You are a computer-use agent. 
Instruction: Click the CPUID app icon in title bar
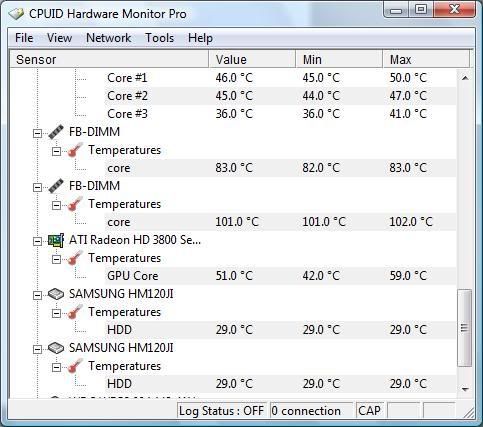(x=16, y=14)
